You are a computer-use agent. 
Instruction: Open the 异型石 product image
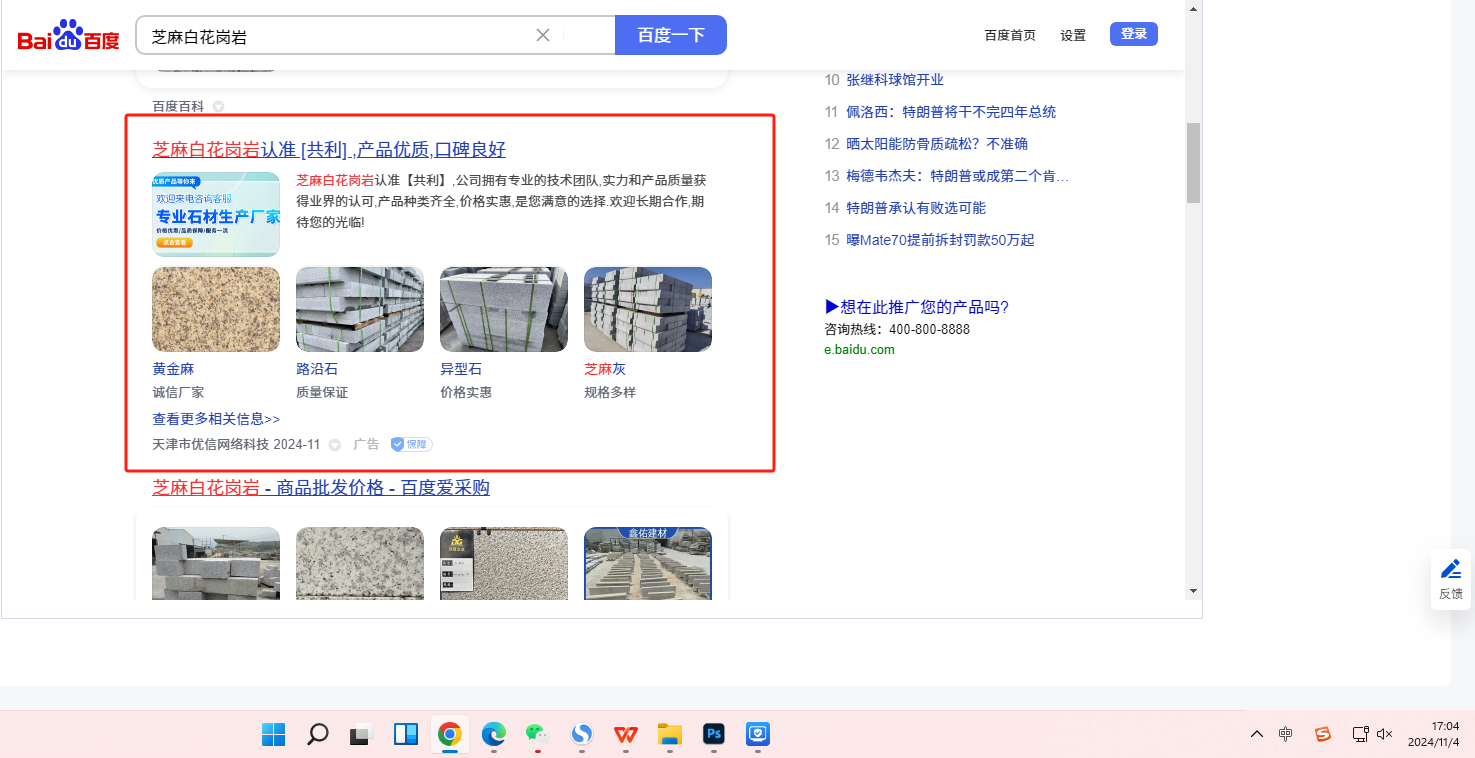click(504, 309)
